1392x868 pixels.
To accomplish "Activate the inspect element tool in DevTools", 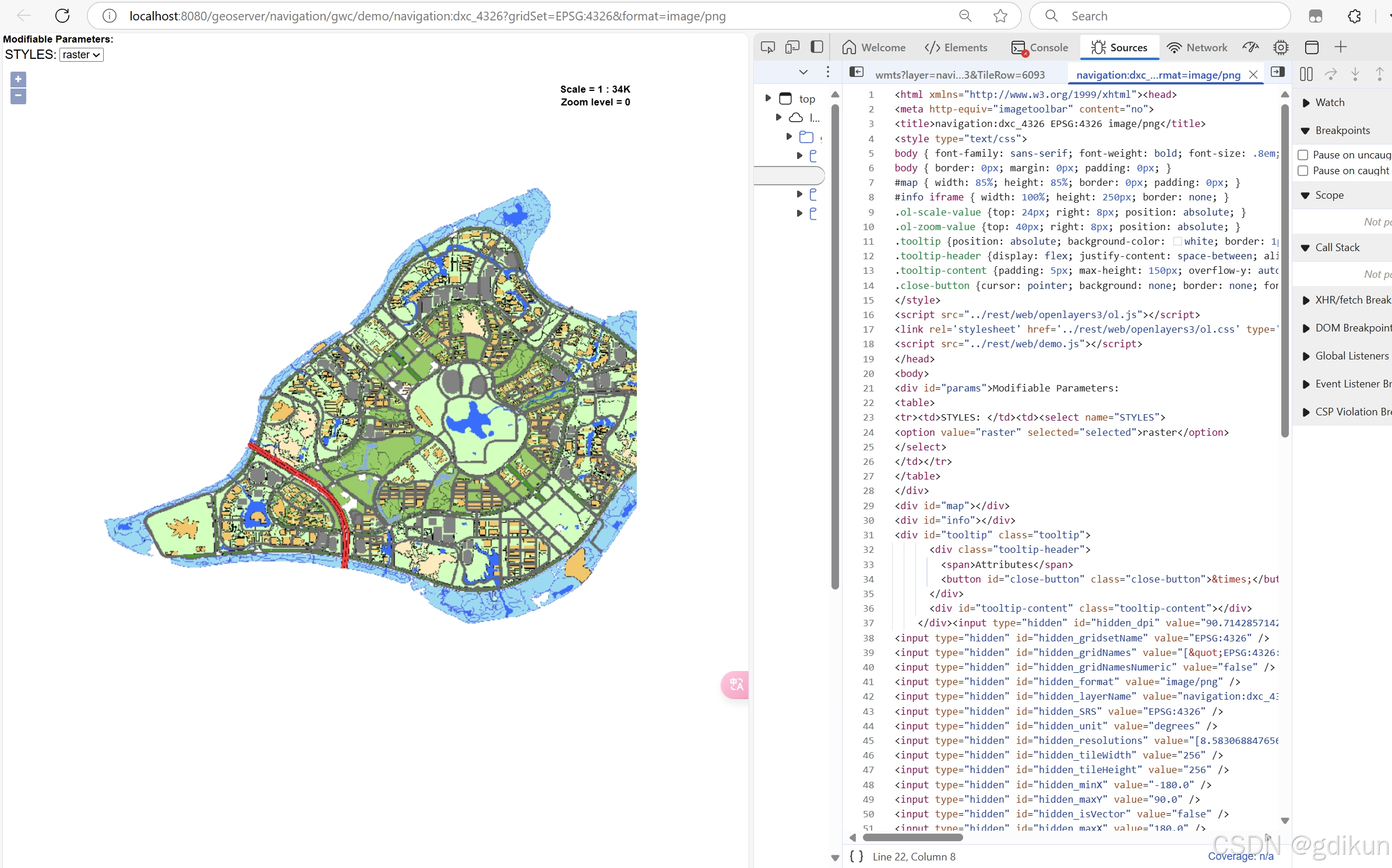I will tap(768, 47).
